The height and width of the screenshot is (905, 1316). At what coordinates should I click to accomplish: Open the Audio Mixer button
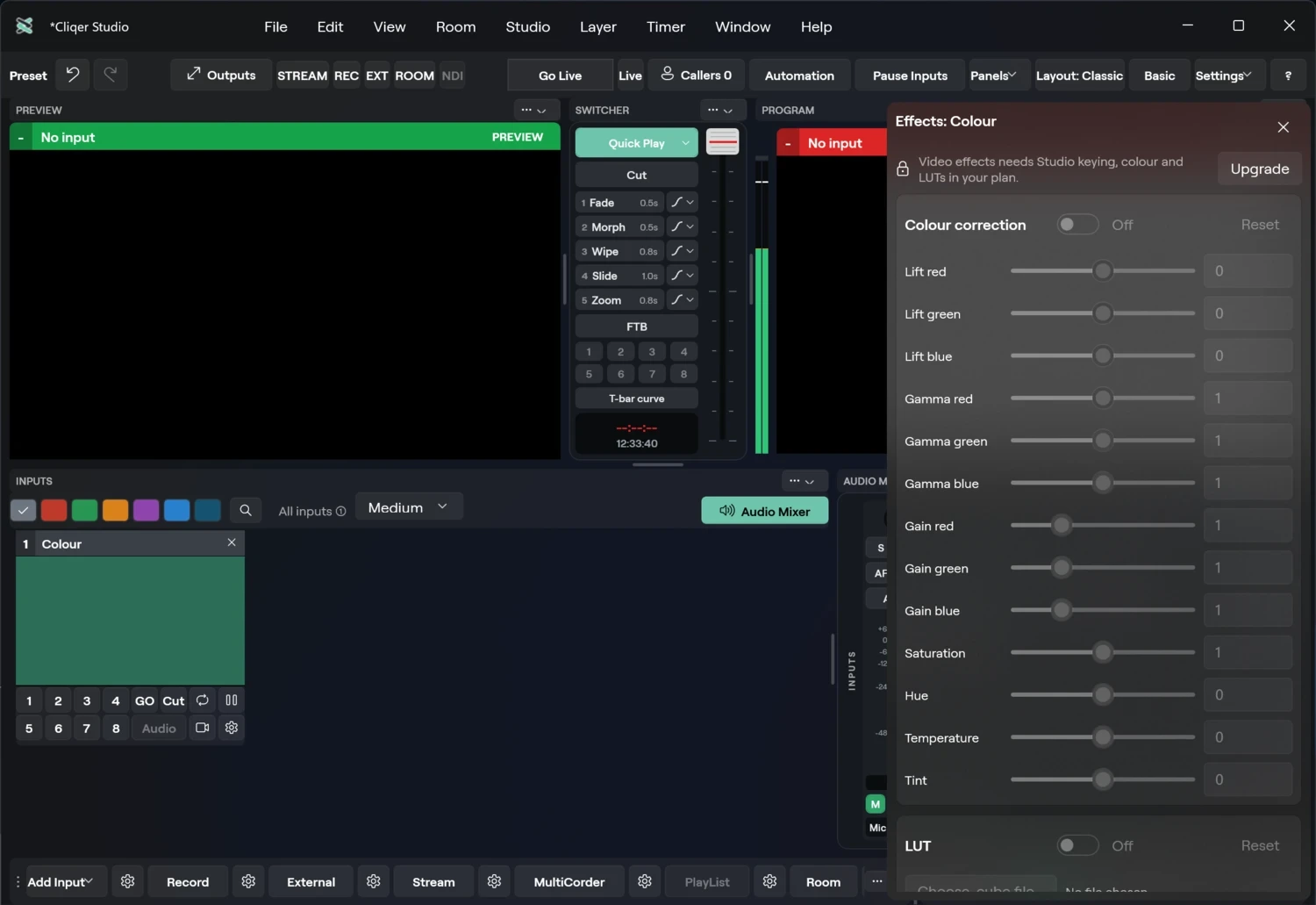(x=764, y=511)
